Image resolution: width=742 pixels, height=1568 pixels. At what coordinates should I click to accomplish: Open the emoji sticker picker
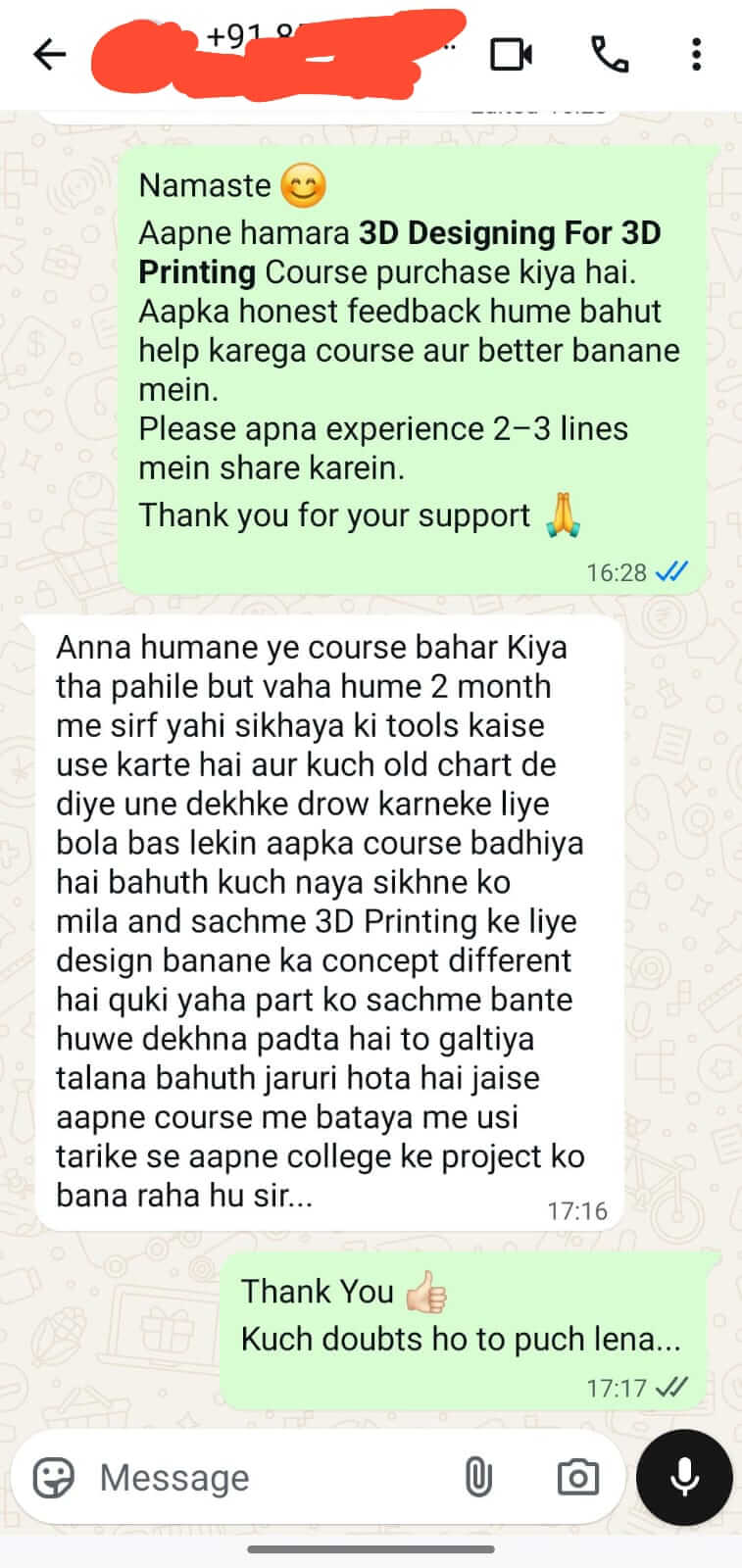point(54,1477)
